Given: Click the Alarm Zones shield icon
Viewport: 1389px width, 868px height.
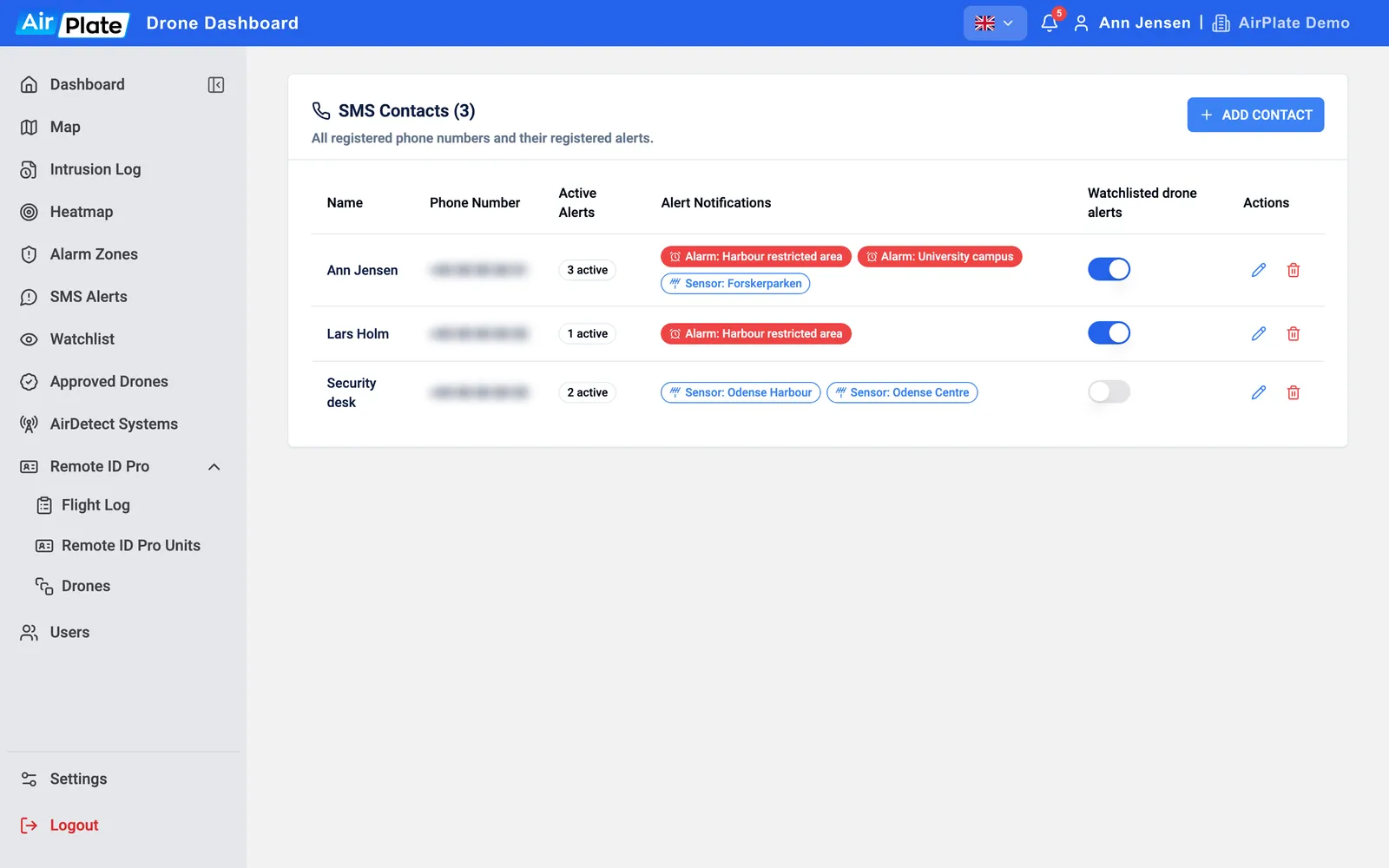Looking at the screenshot, I should coord(29,254).
